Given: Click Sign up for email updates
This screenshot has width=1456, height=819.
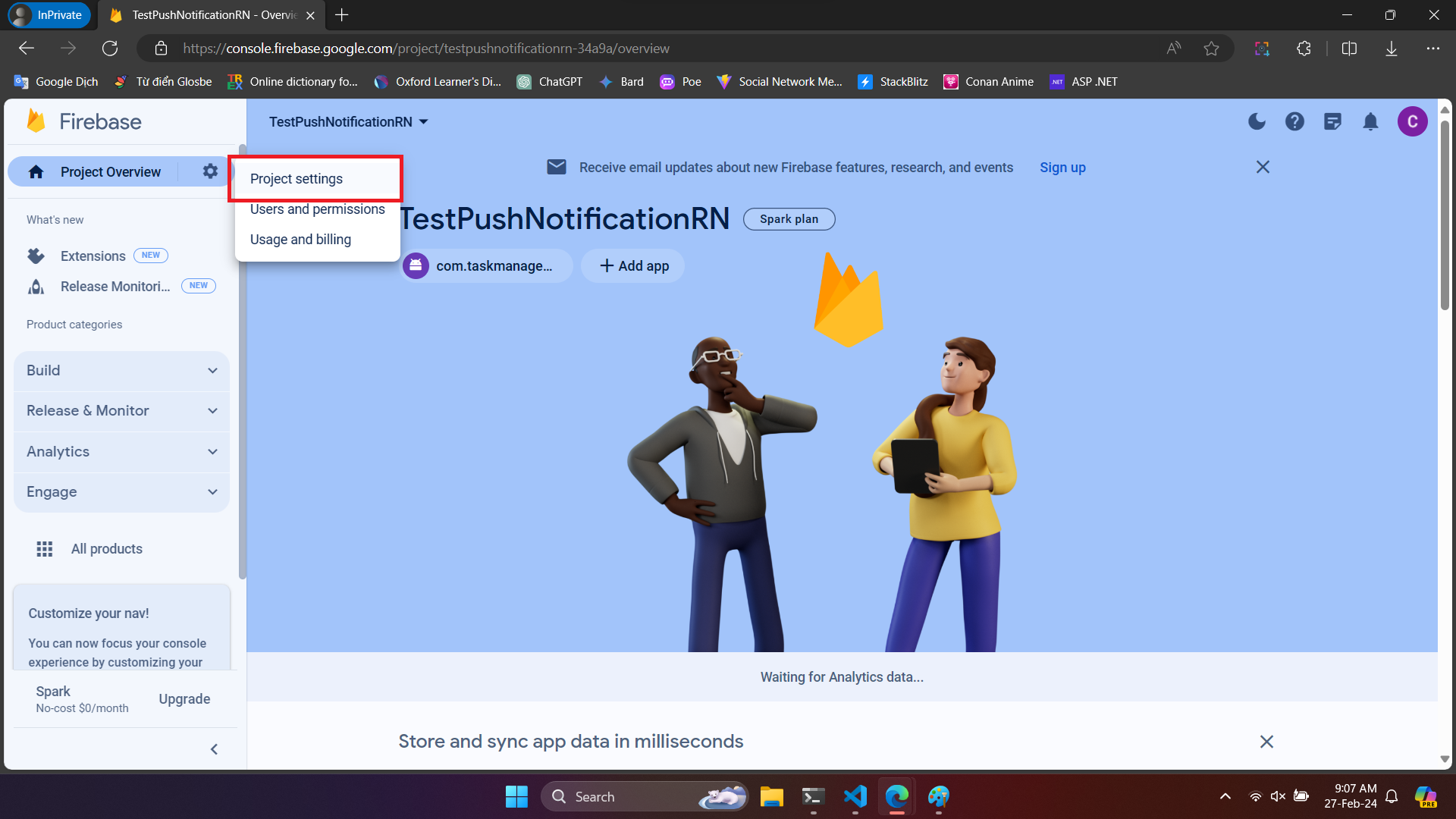Looking at the screenshot, I should click(x=1062, y=168).
